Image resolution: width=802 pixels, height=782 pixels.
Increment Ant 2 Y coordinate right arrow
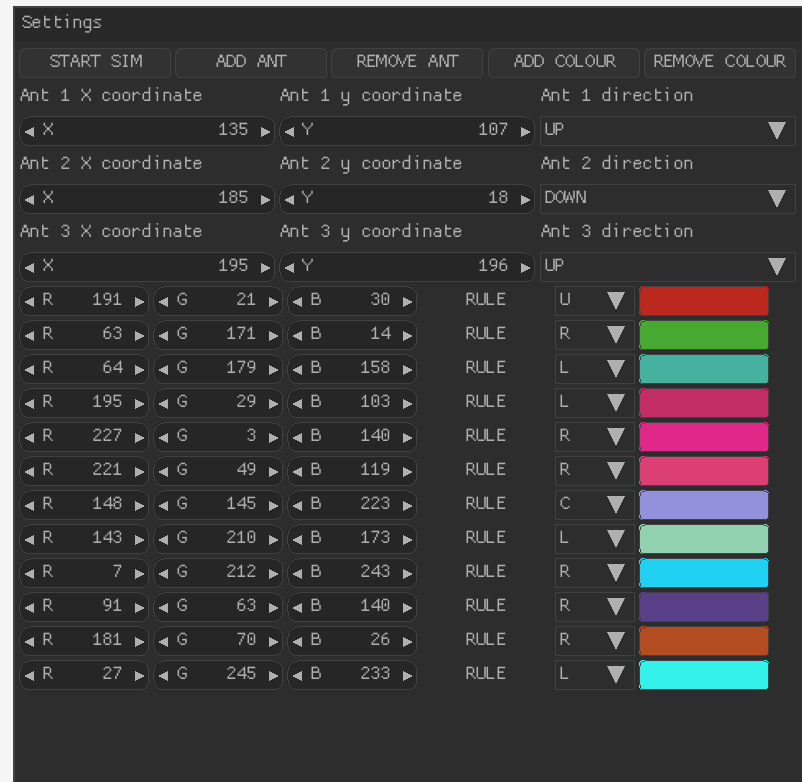(525, 199)
